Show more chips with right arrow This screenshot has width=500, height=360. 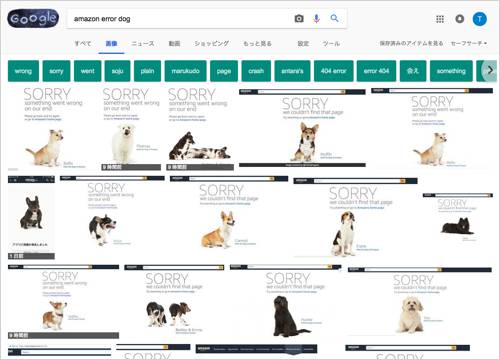coord(490,70)
